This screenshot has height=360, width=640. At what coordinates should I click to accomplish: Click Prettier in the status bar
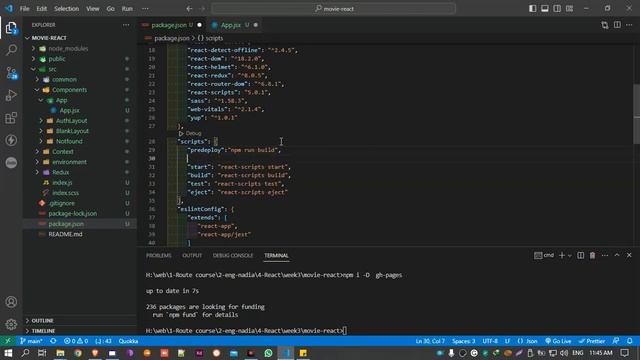pos(592,341)
